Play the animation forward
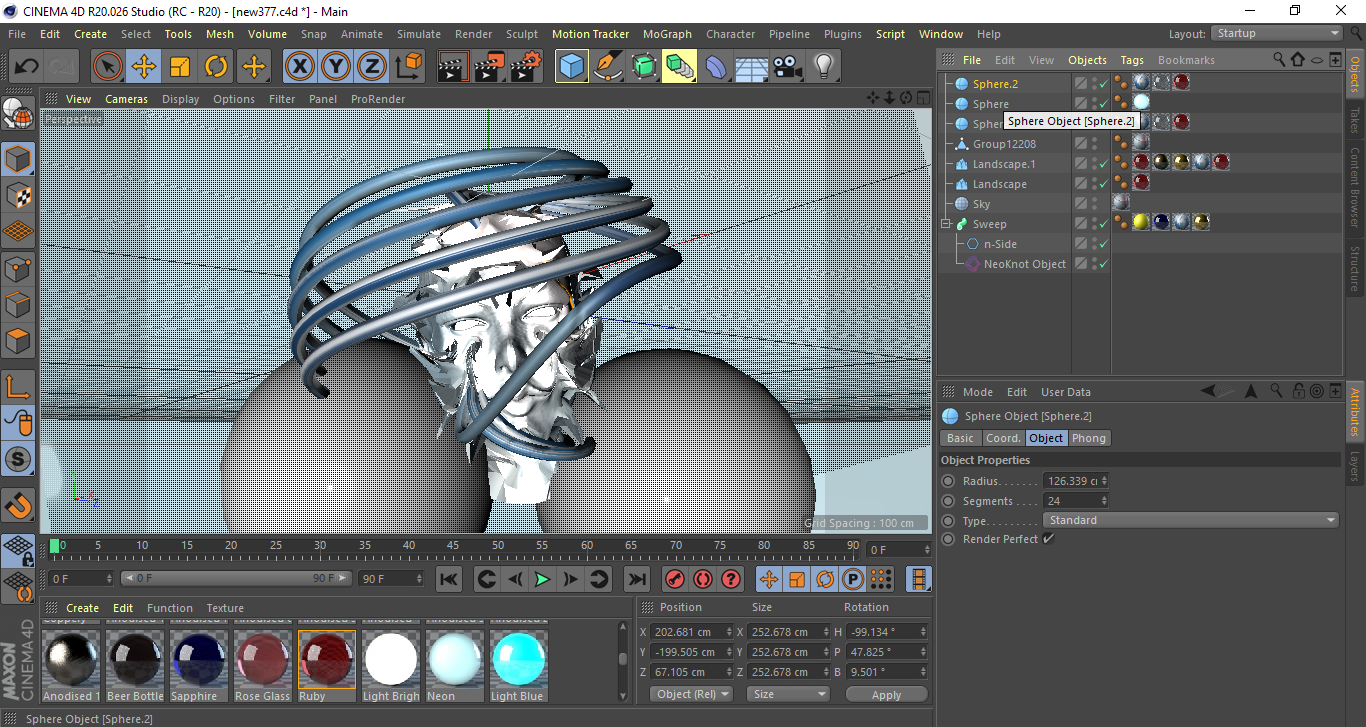This screenshot has height=727, width=1366. coord(542,579)
